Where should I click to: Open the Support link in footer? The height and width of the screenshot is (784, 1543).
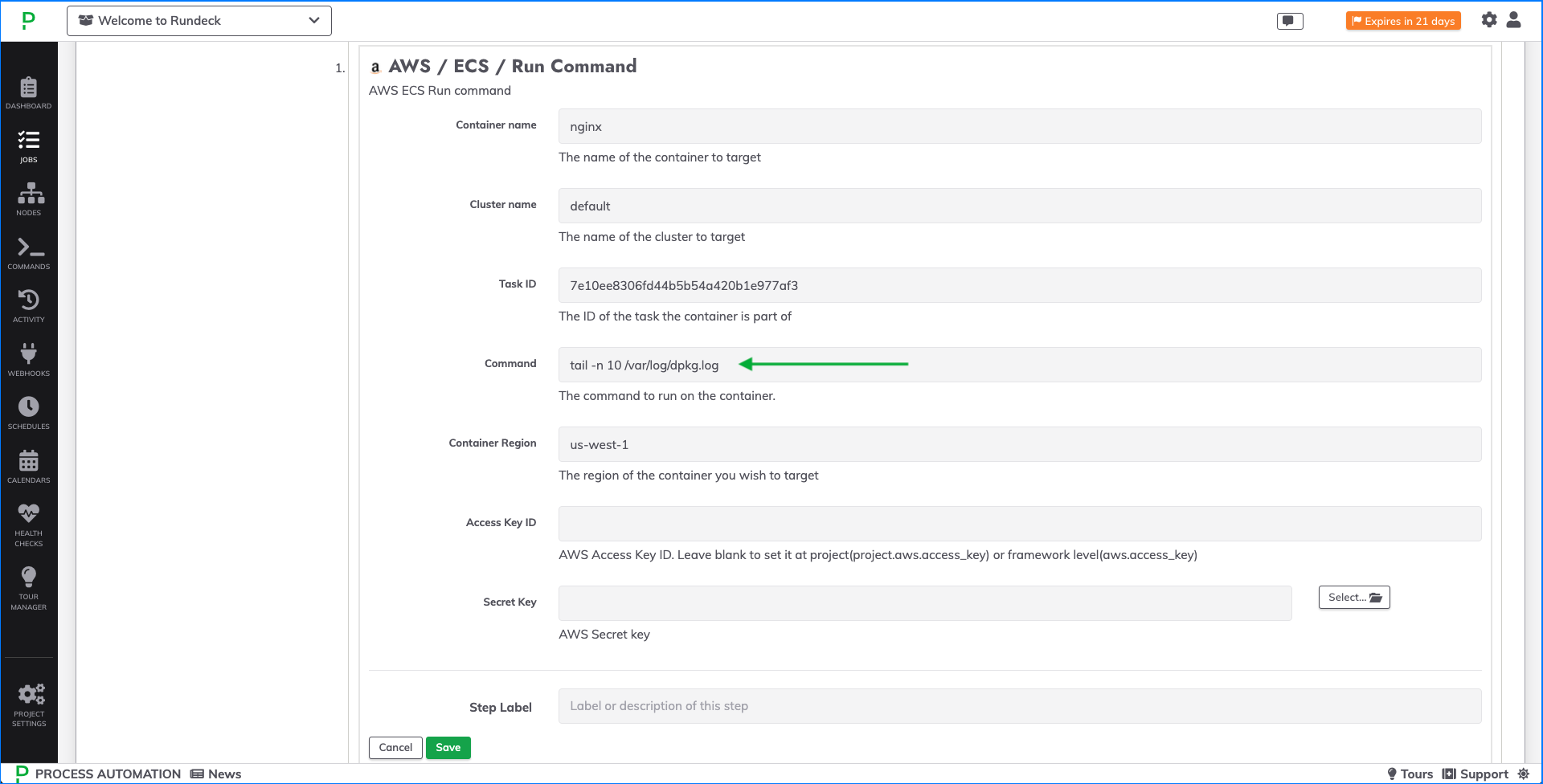pos(1475,774)
